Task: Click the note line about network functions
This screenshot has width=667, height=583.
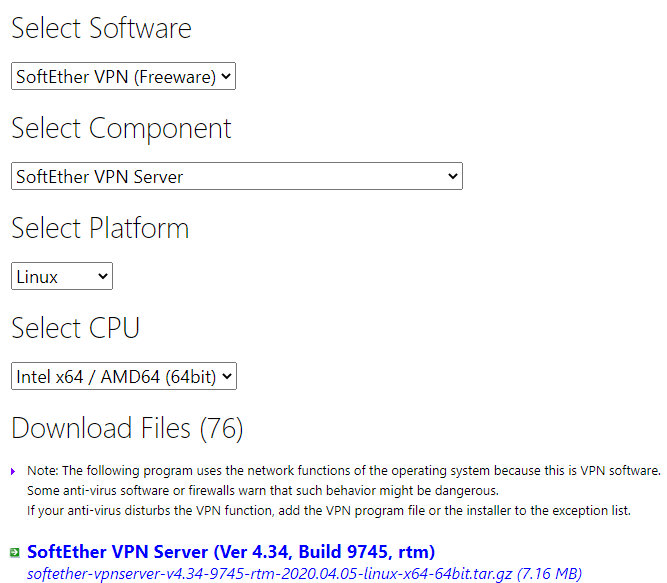Action: coord(344,471)
